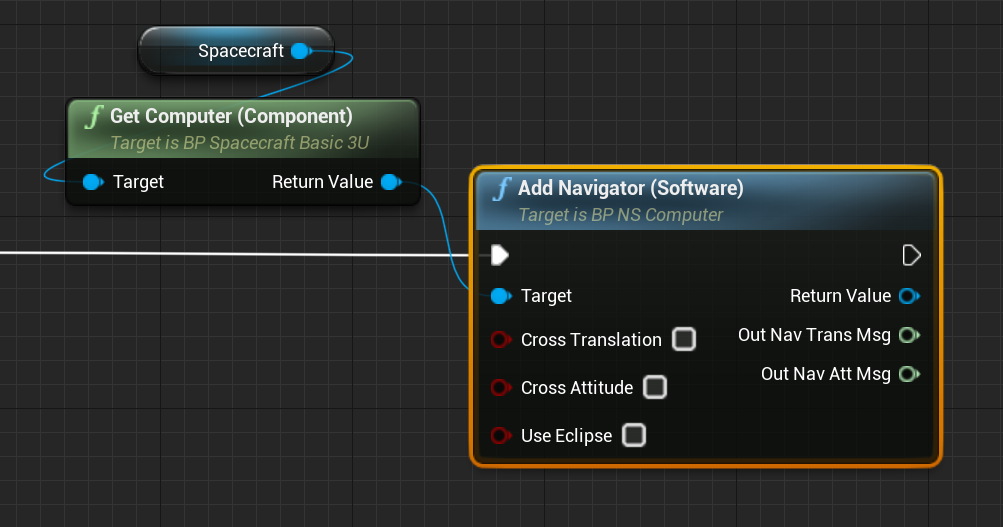This screenshot has width=1003, height=527.
Task: Check the Use Eclipse checkbox
Action: (634, 436)
